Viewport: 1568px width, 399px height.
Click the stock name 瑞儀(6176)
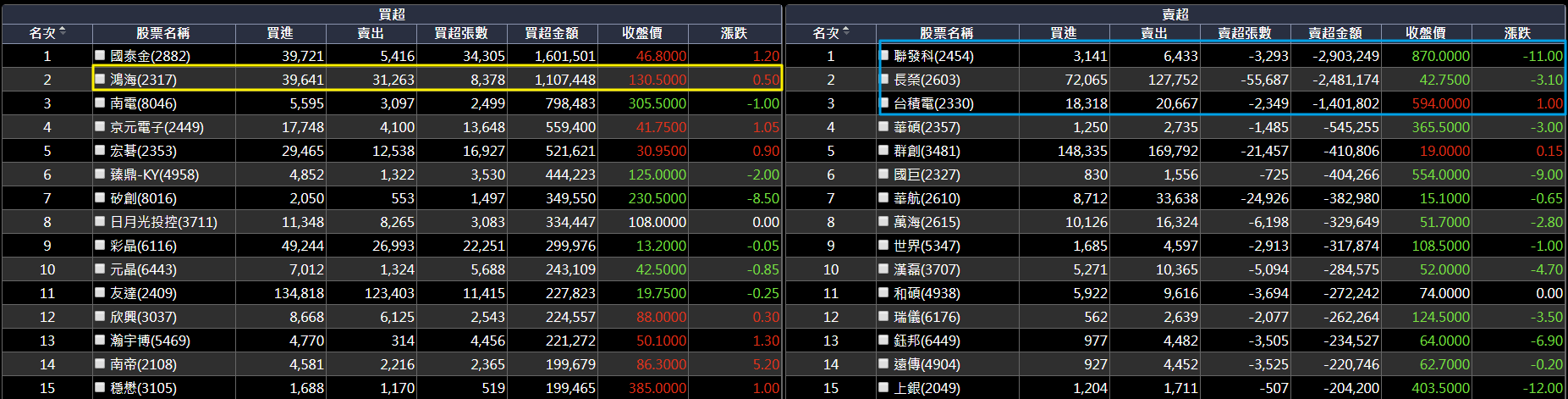tap(927, 317)
